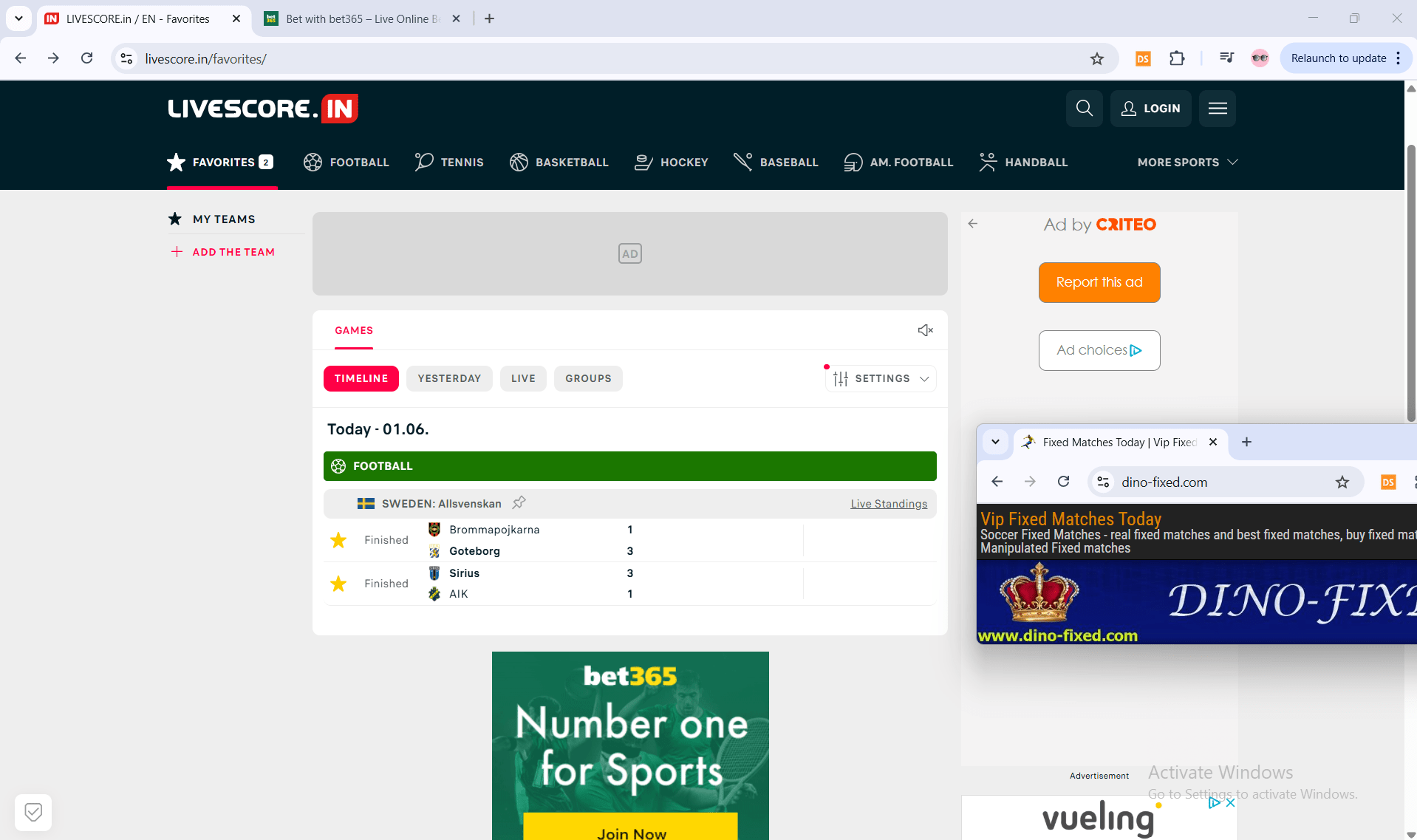Switch to the Bet with bet365 tab
The image size is (1417, 840).
362,18
